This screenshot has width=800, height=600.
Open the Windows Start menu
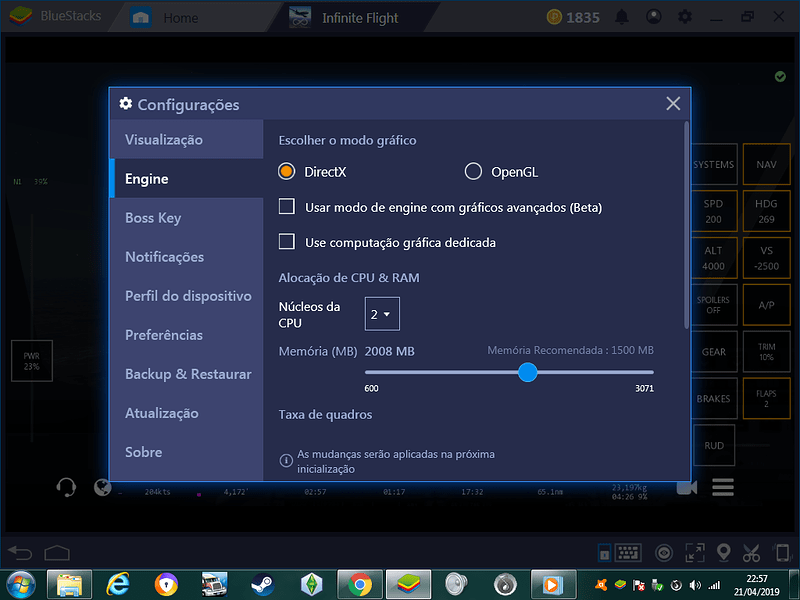coord(19,585)
